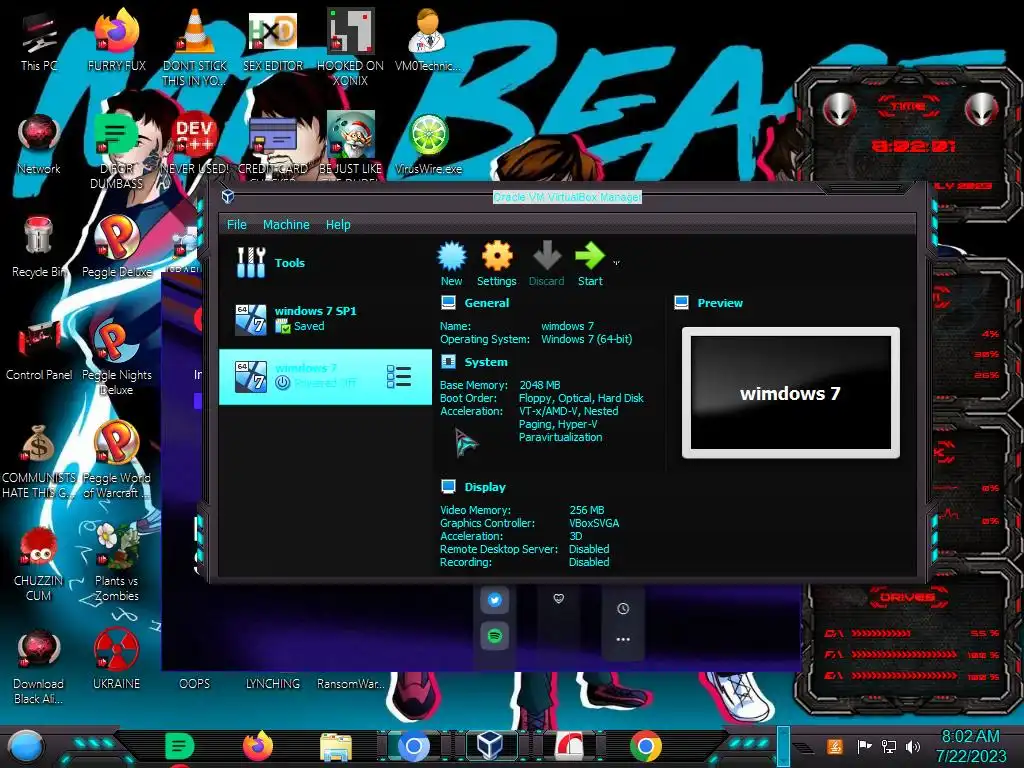Image resolution: width=1024 pixels, height=768 pixels.
Task: Open the UKRAINE radiation desktop icon
Action: click(x=116, y=660)
